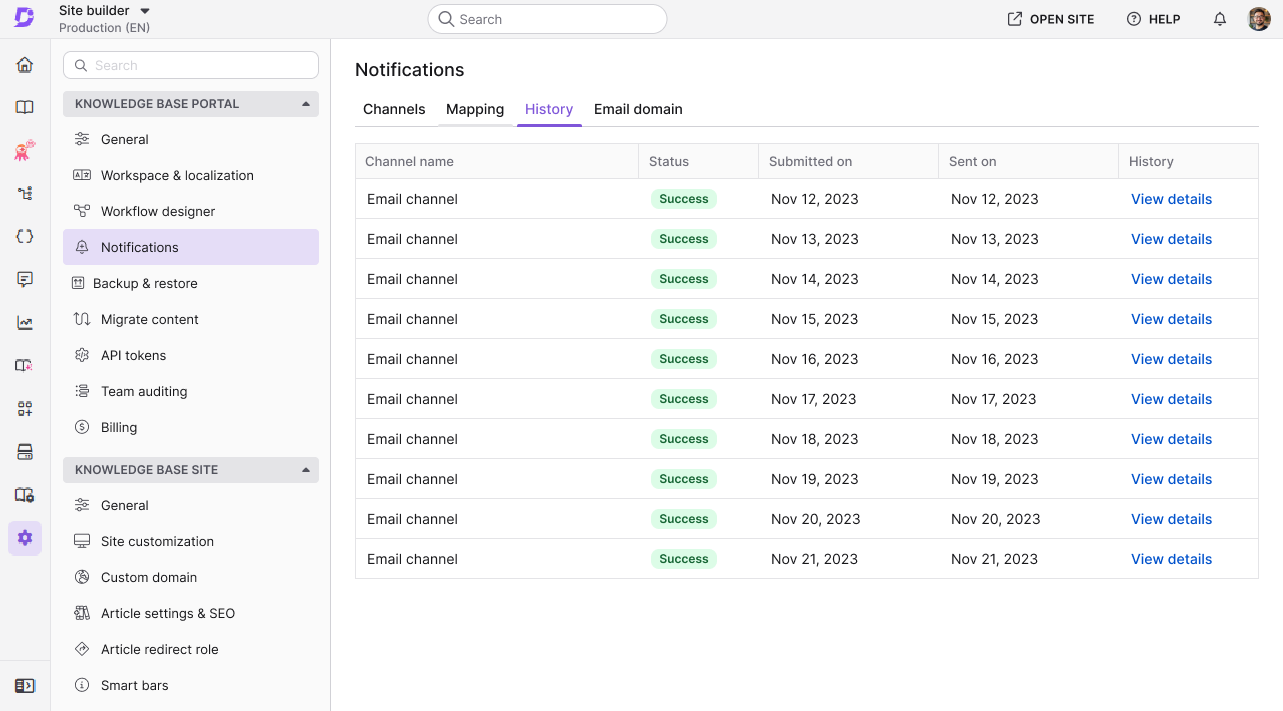The height and width of the screenshot is (711, 1283).
Task: Open Article redirect role settings
Action: tap(191, 649)
